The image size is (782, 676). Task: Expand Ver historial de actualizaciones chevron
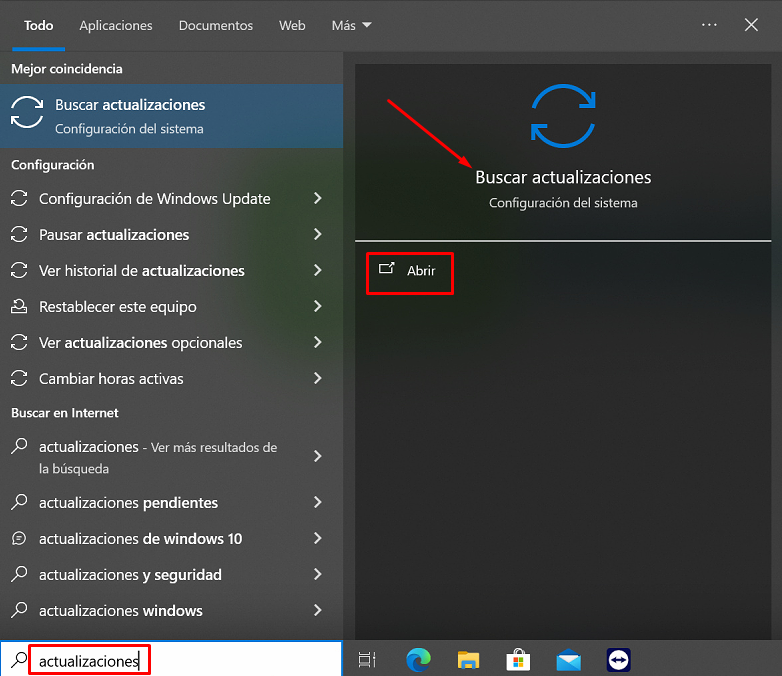tap(318, 270)
